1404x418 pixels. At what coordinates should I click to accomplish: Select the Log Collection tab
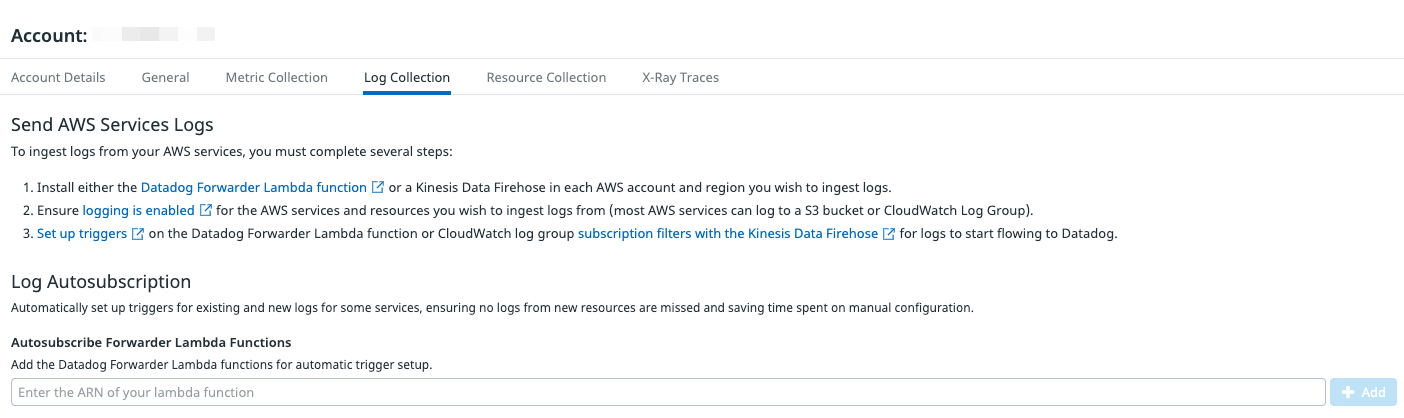(x=407, y=77)
